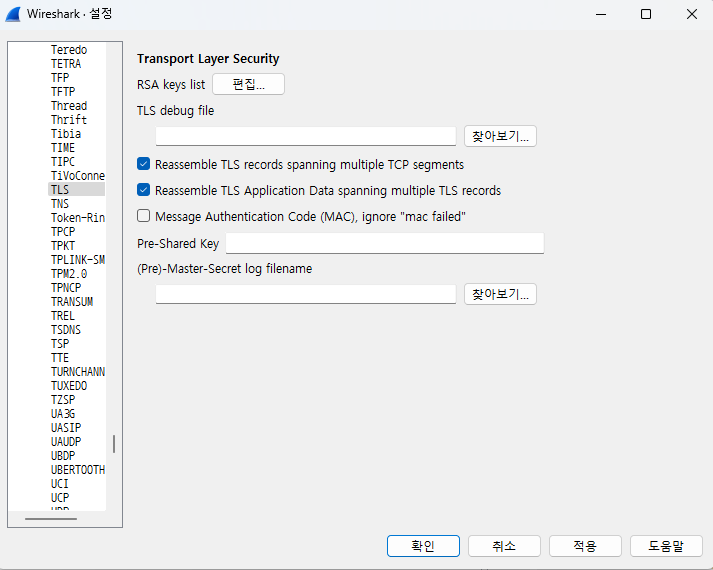Select TPM2.0 protocol
This screenshot has height=570, width=713.
pyautogui.click(x=69, y=274)
